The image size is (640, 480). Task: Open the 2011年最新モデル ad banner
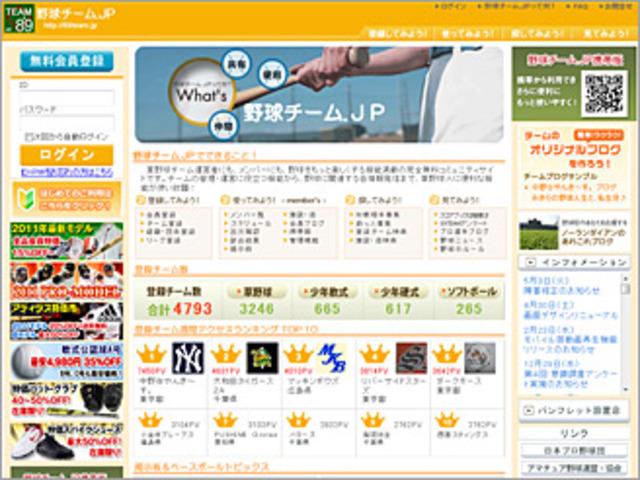pyautogui.click(x=67, y=241)
